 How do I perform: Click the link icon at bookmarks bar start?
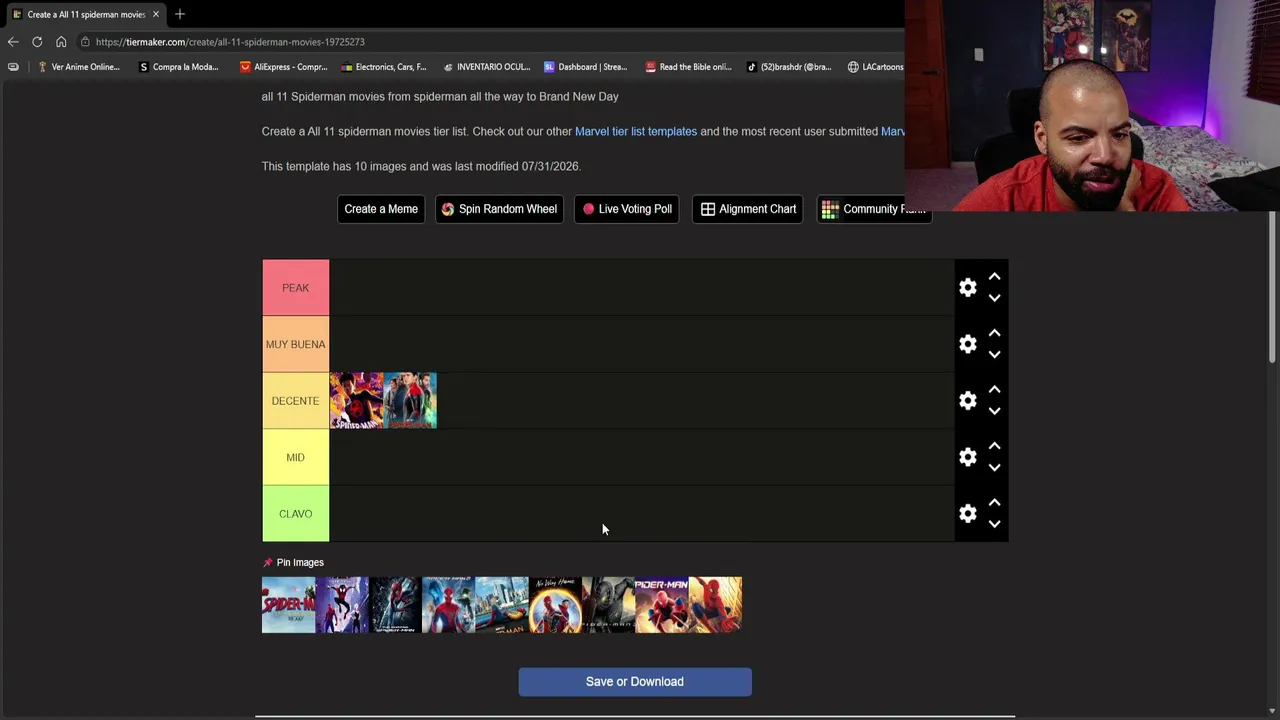[x=13, y=67]
